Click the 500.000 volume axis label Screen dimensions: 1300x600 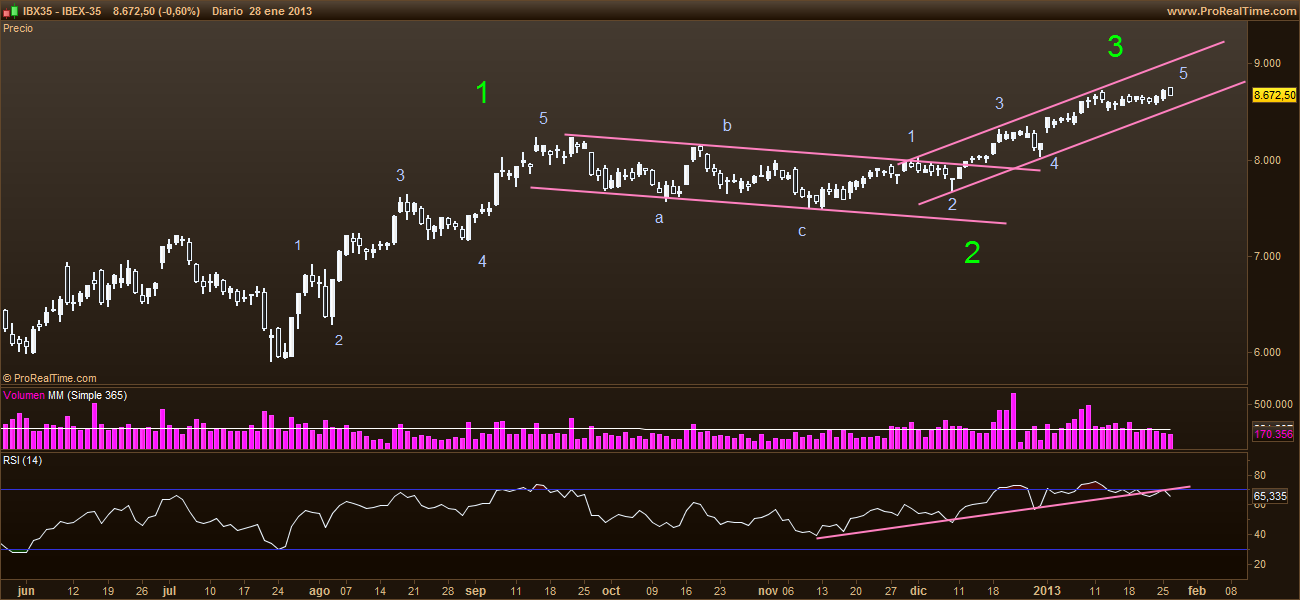(x=1274, y=404)
